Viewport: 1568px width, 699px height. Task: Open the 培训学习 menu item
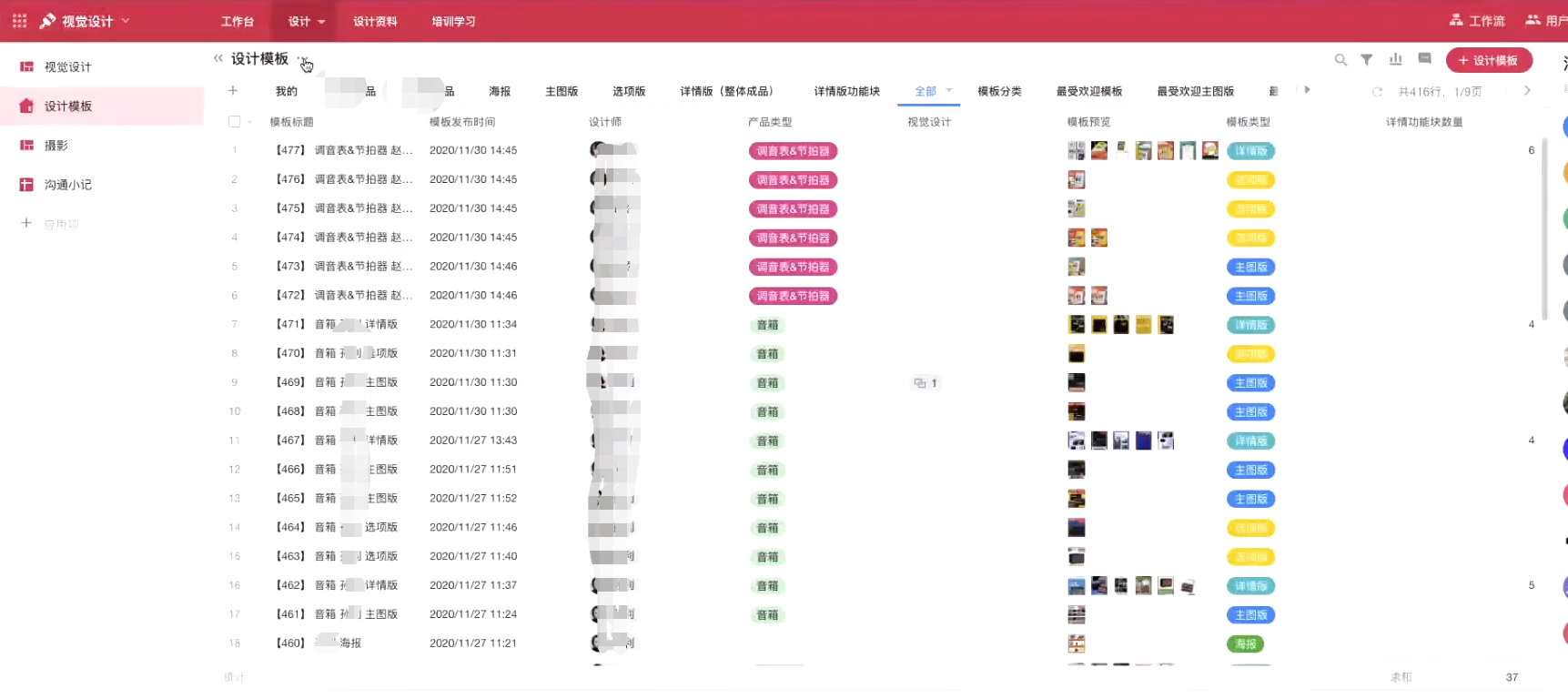pyautogui.click(x=453, y=21)
